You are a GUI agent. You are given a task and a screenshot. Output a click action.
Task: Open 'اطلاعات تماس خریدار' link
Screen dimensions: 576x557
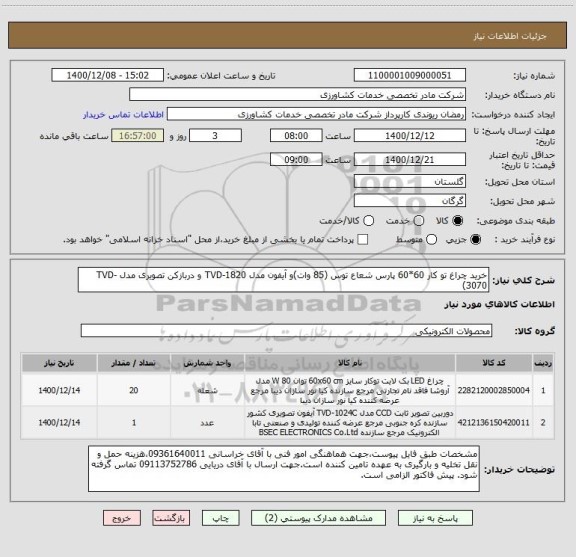pyautogui.click(x=123, y=115)
